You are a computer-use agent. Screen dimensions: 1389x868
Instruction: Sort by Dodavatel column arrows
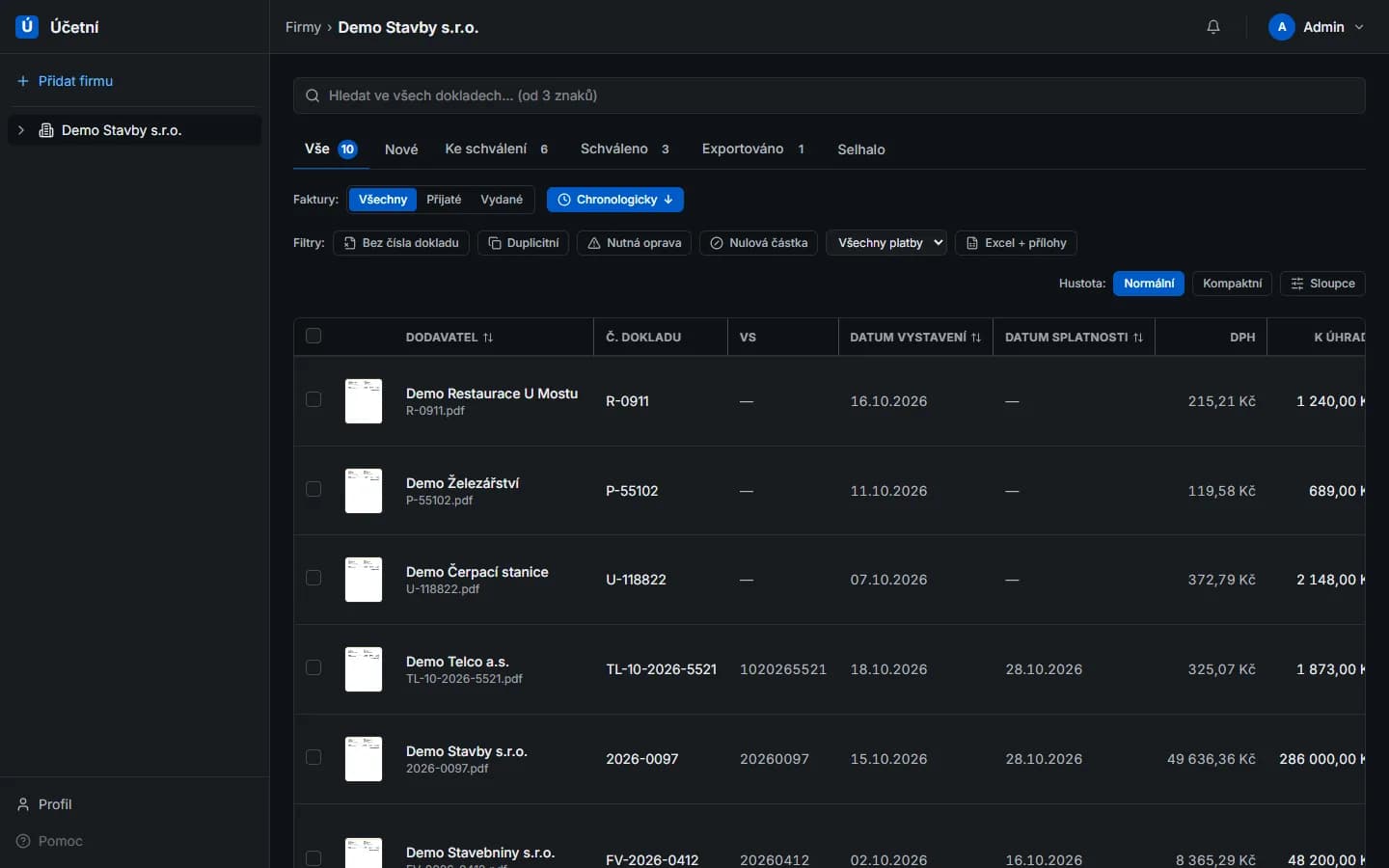(x=488, y=338)
